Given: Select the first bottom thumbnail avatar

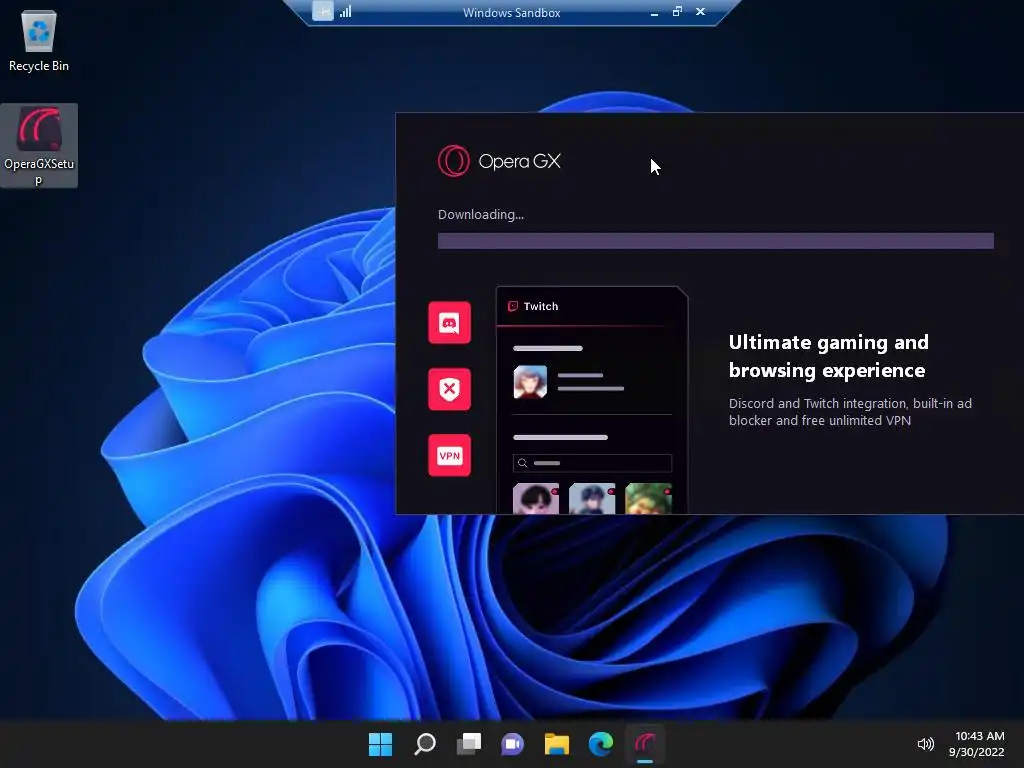Looking at the screenshot, I should (x=536, y=498).
